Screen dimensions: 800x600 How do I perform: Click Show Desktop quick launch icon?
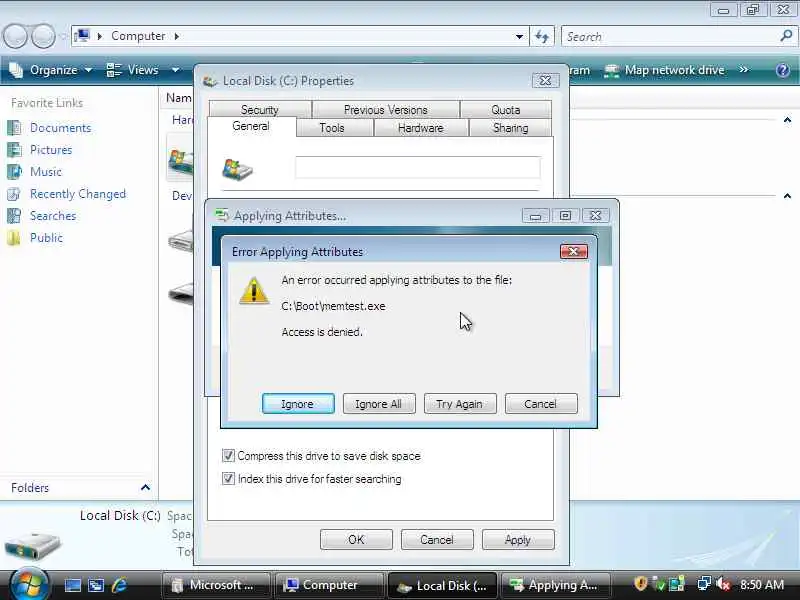[x=72, y=585]
